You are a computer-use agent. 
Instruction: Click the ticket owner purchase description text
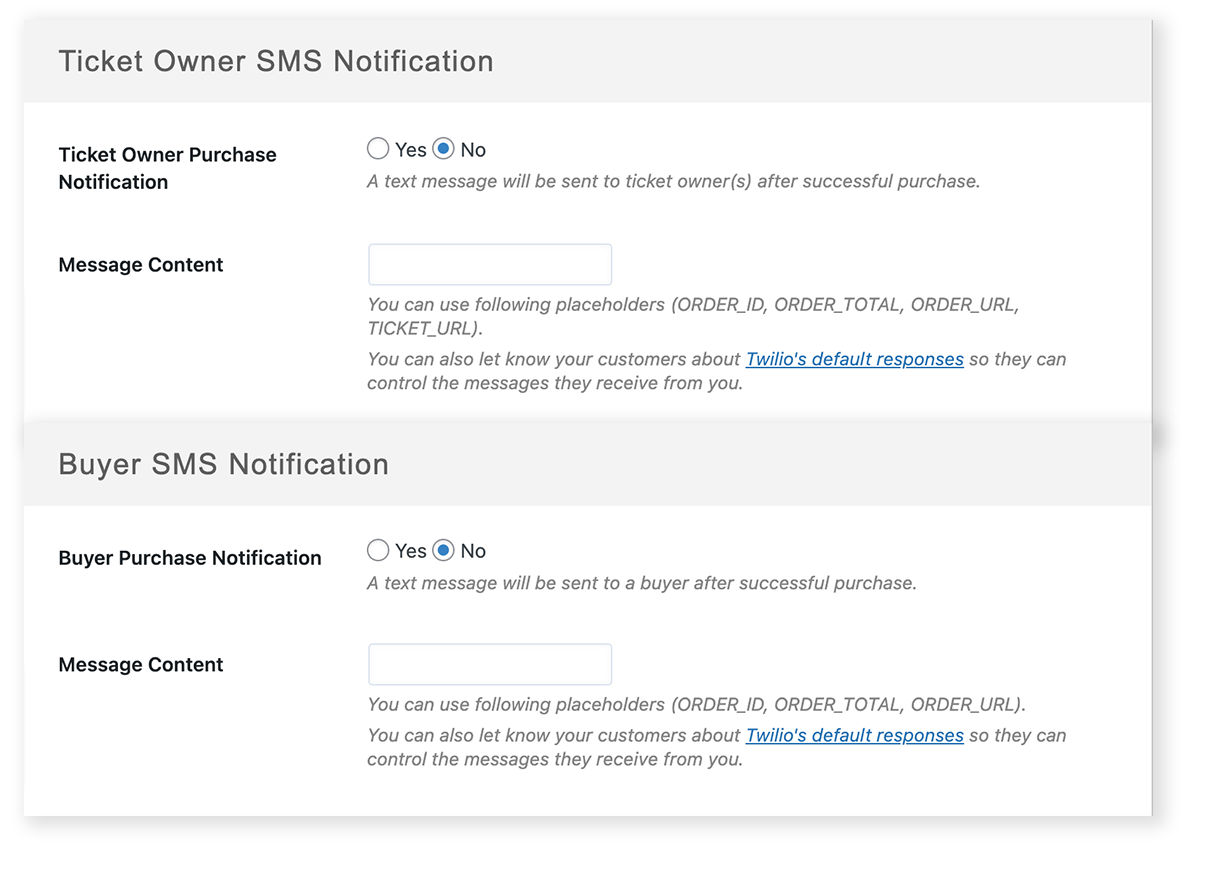(x=675, y=181)
